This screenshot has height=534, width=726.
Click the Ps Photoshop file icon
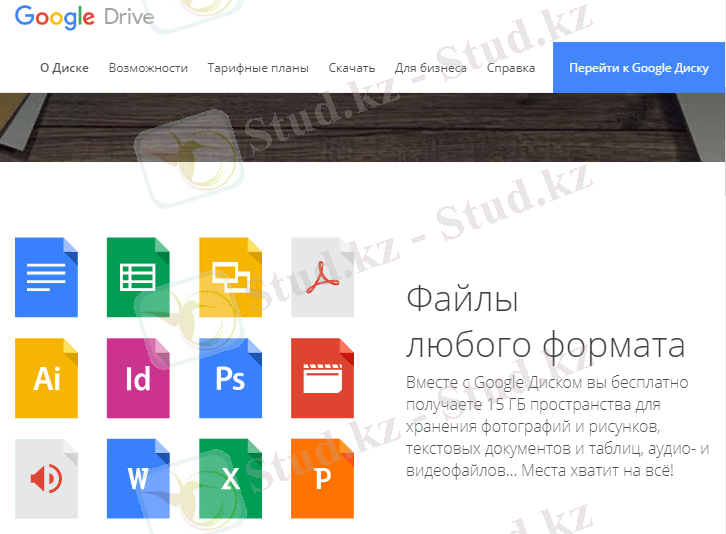pos(231,378)
